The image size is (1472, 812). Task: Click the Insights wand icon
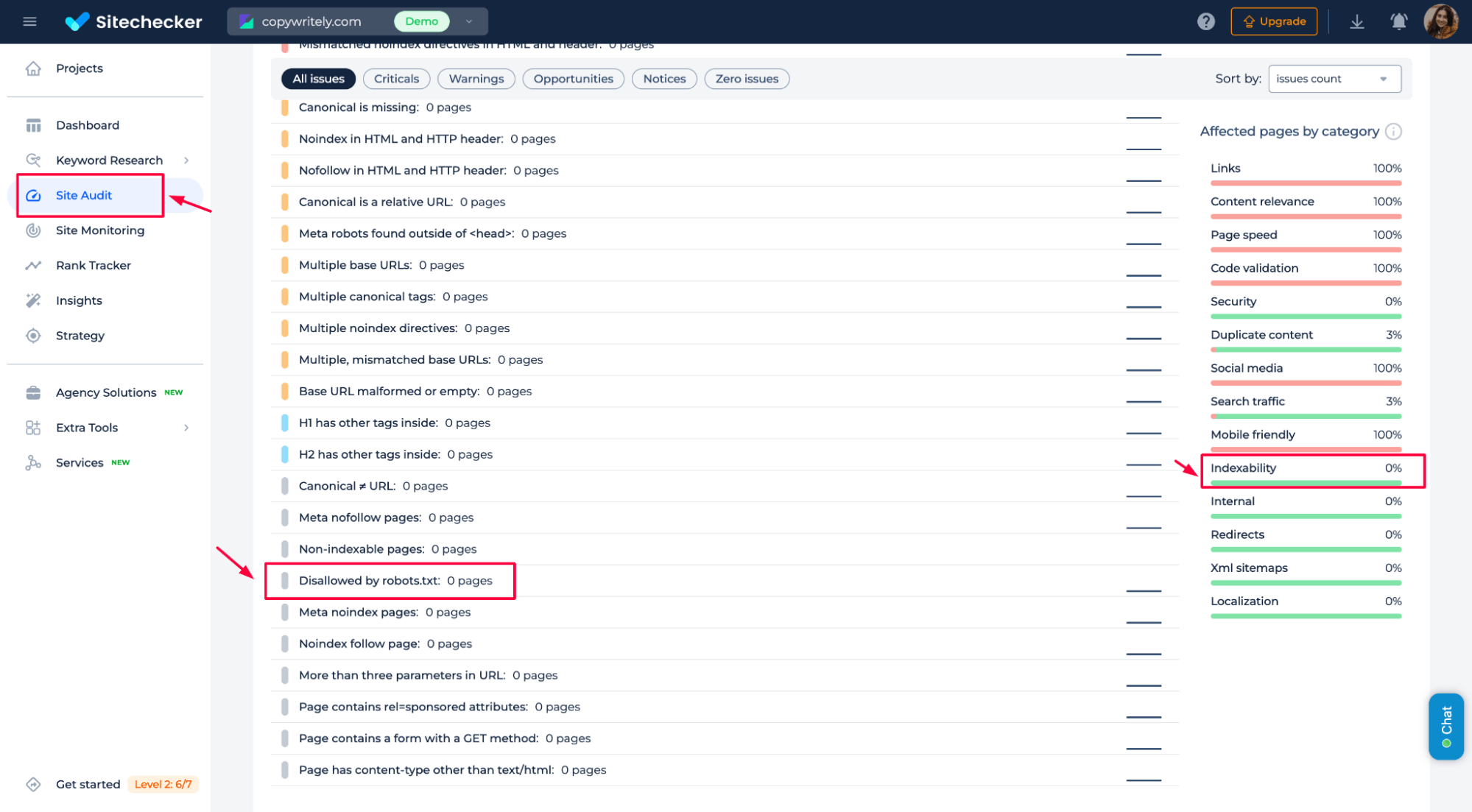[x=33, y=300]
